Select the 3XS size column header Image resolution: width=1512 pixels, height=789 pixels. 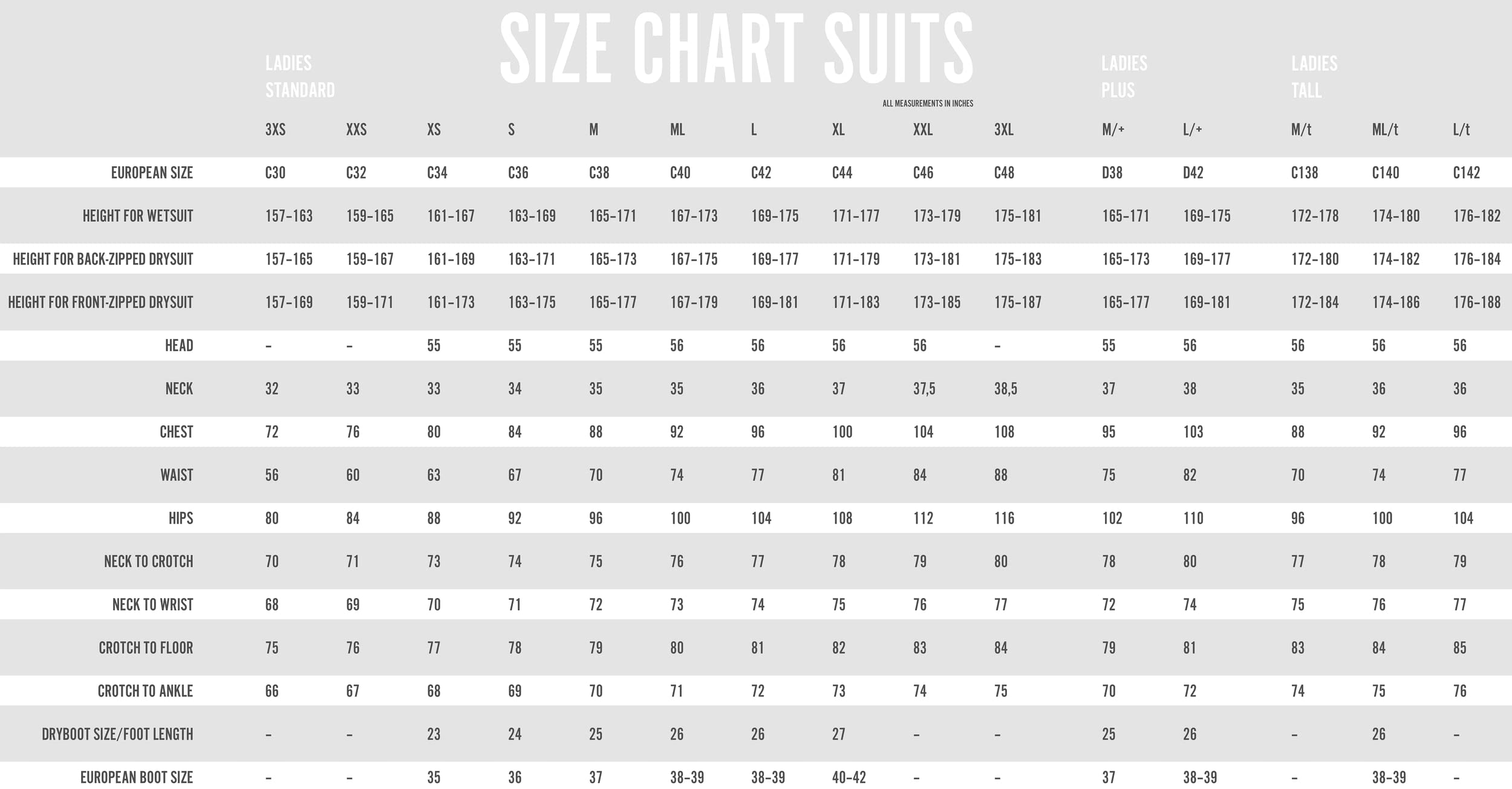[275, 129]
